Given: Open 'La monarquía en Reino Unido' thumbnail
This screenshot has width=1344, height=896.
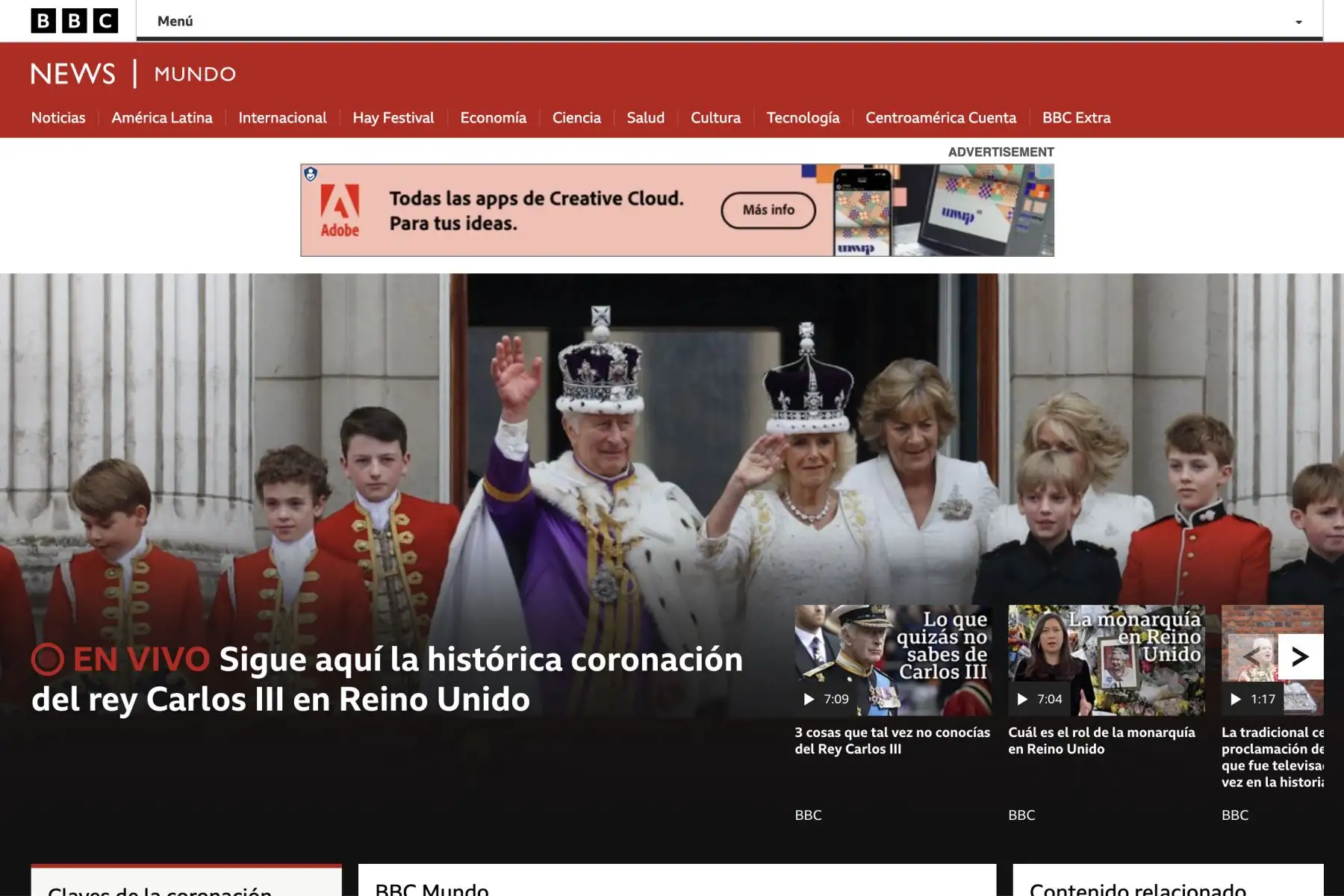Looking at the screenshot, I should click(x=1107, y=660).
